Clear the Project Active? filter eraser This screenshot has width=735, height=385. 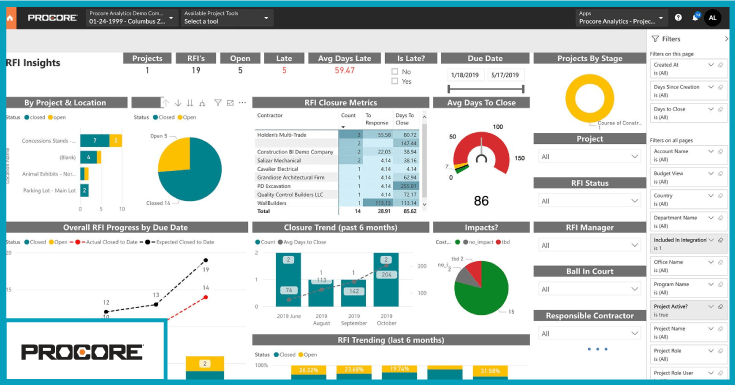(x=720, y=306)
